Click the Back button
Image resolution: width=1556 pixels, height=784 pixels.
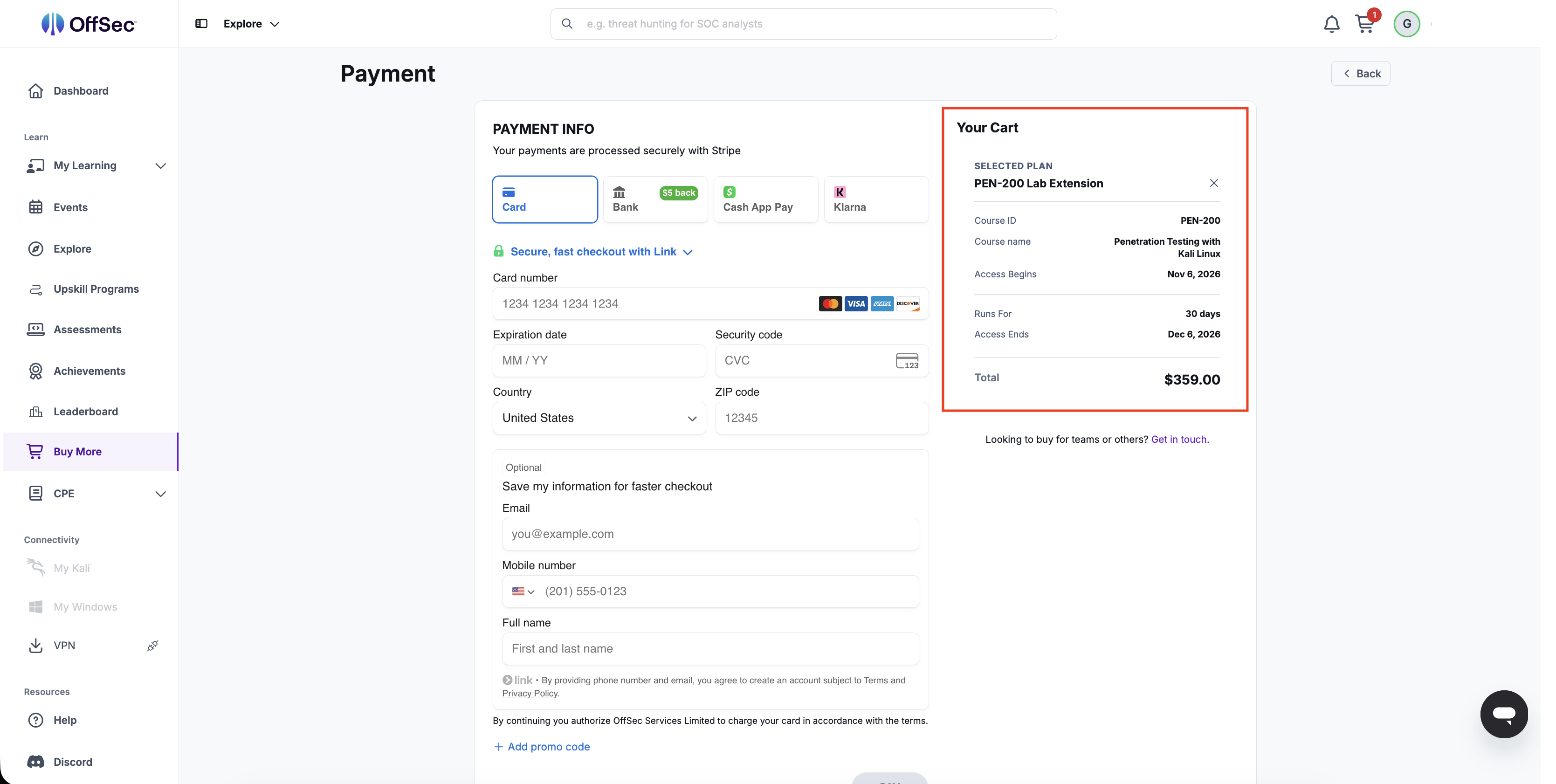pyautogui.click(x=1360, y=74)
